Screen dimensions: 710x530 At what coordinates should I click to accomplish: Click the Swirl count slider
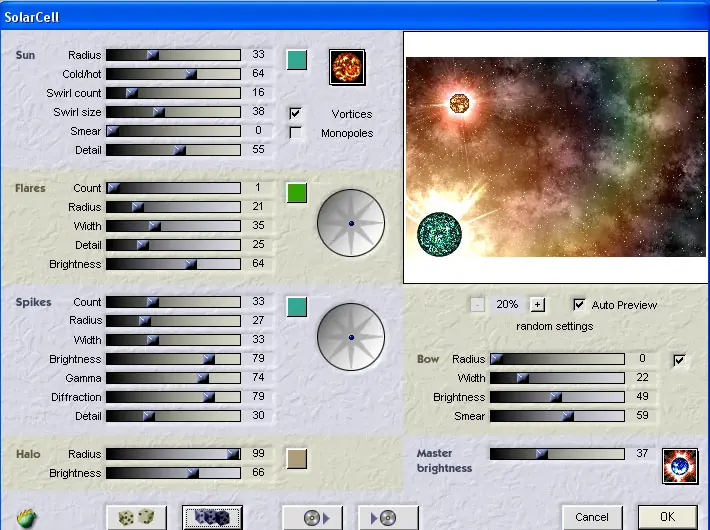pyautogui.click(x=173, y=93)
